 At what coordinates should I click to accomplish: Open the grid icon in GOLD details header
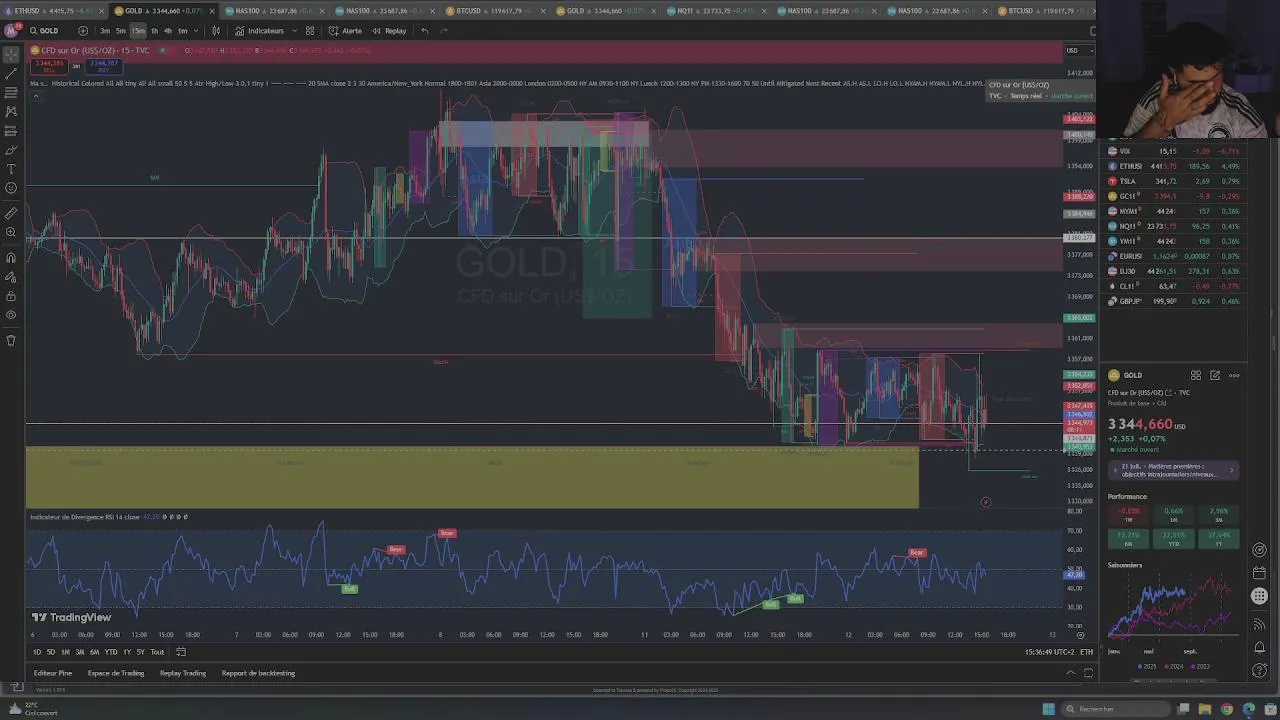(1195, 375)
